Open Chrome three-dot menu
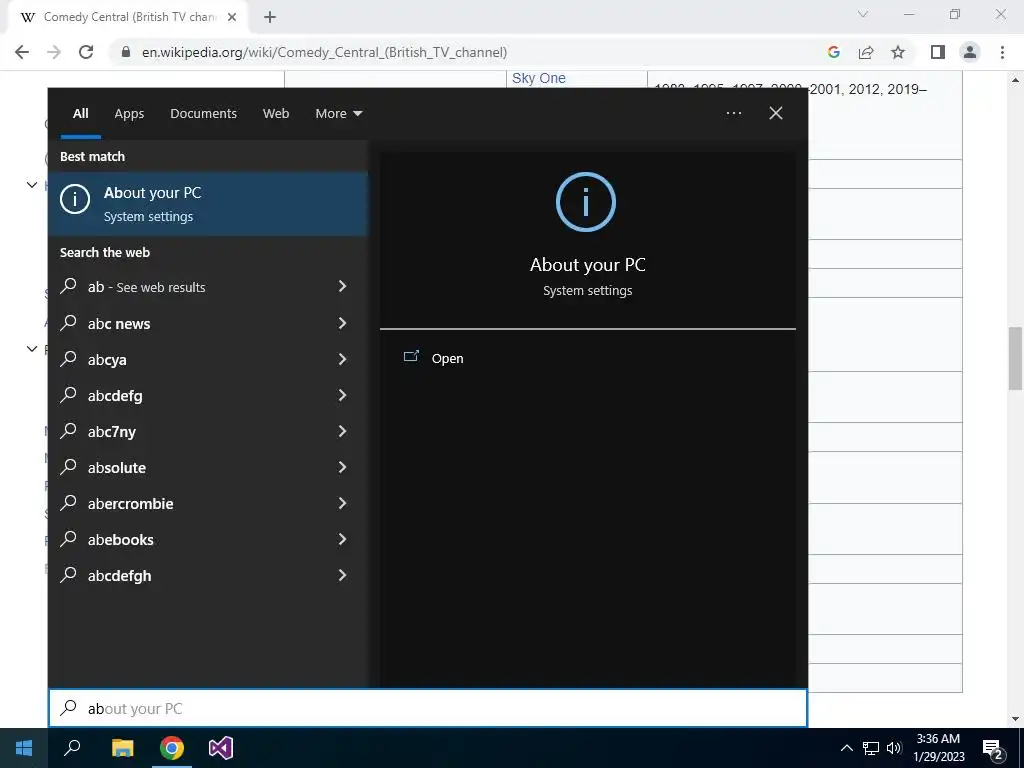 click(1002, 52)
